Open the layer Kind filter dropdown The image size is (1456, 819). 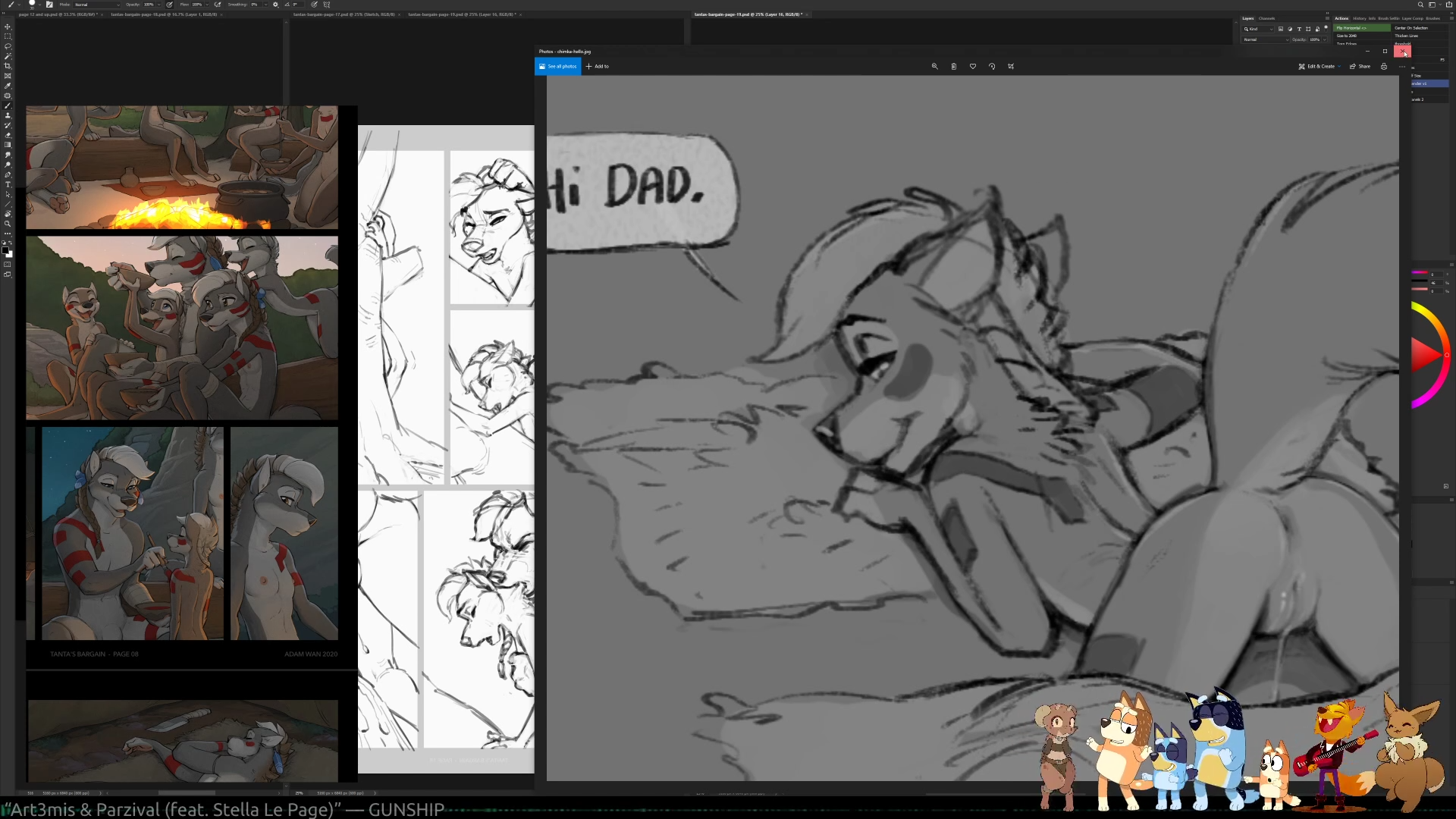[x=1257, y=29]
